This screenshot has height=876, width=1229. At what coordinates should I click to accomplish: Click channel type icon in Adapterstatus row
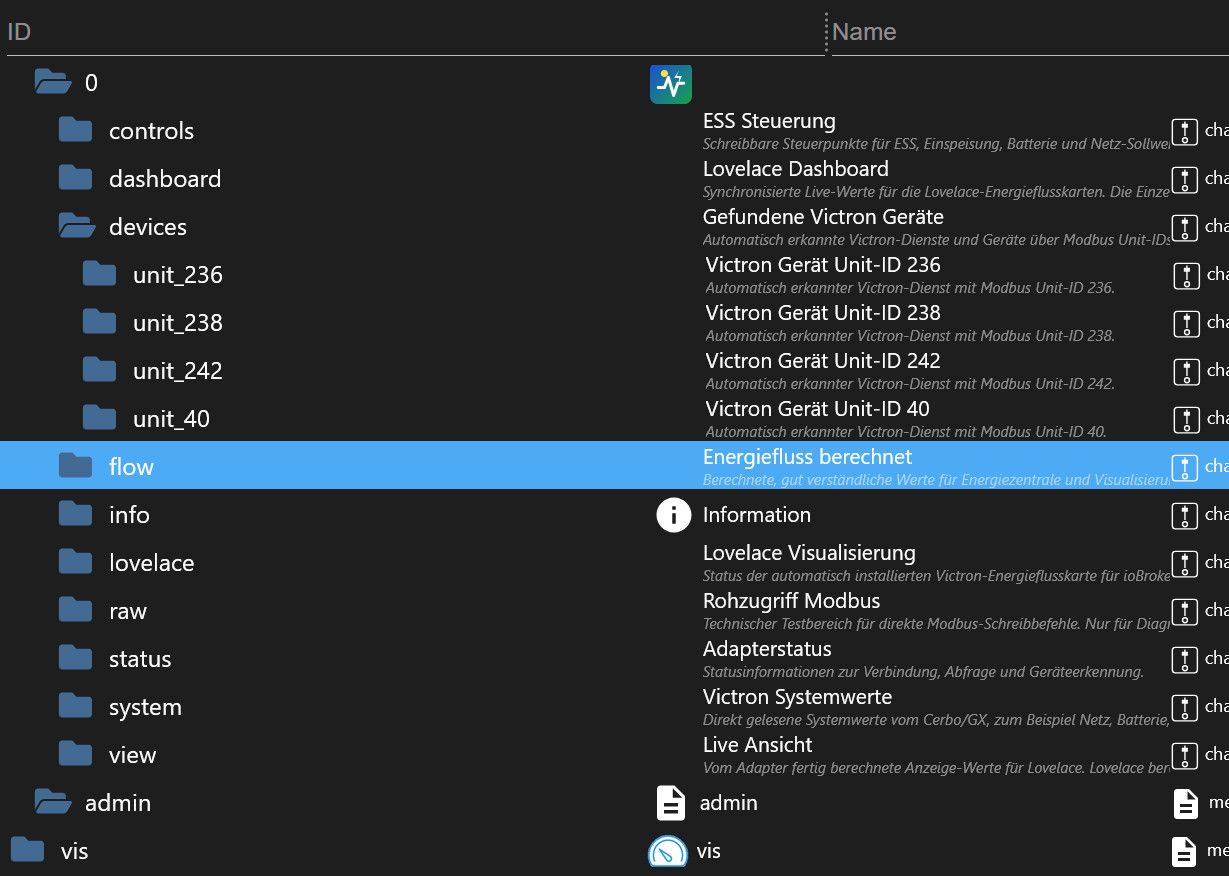coord(1185,659)
